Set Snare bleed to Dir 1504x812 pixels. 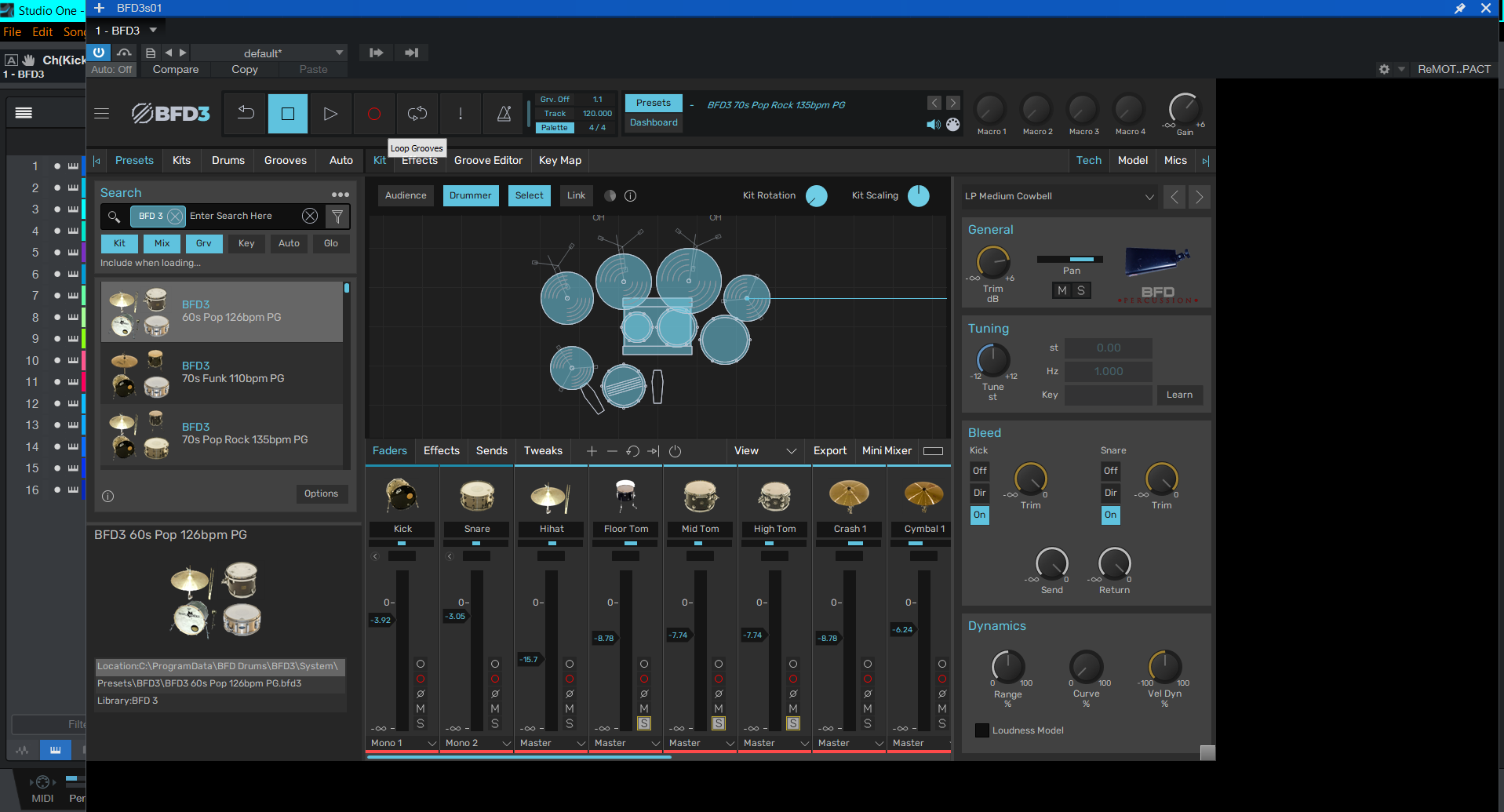[x=1111, y=493]
